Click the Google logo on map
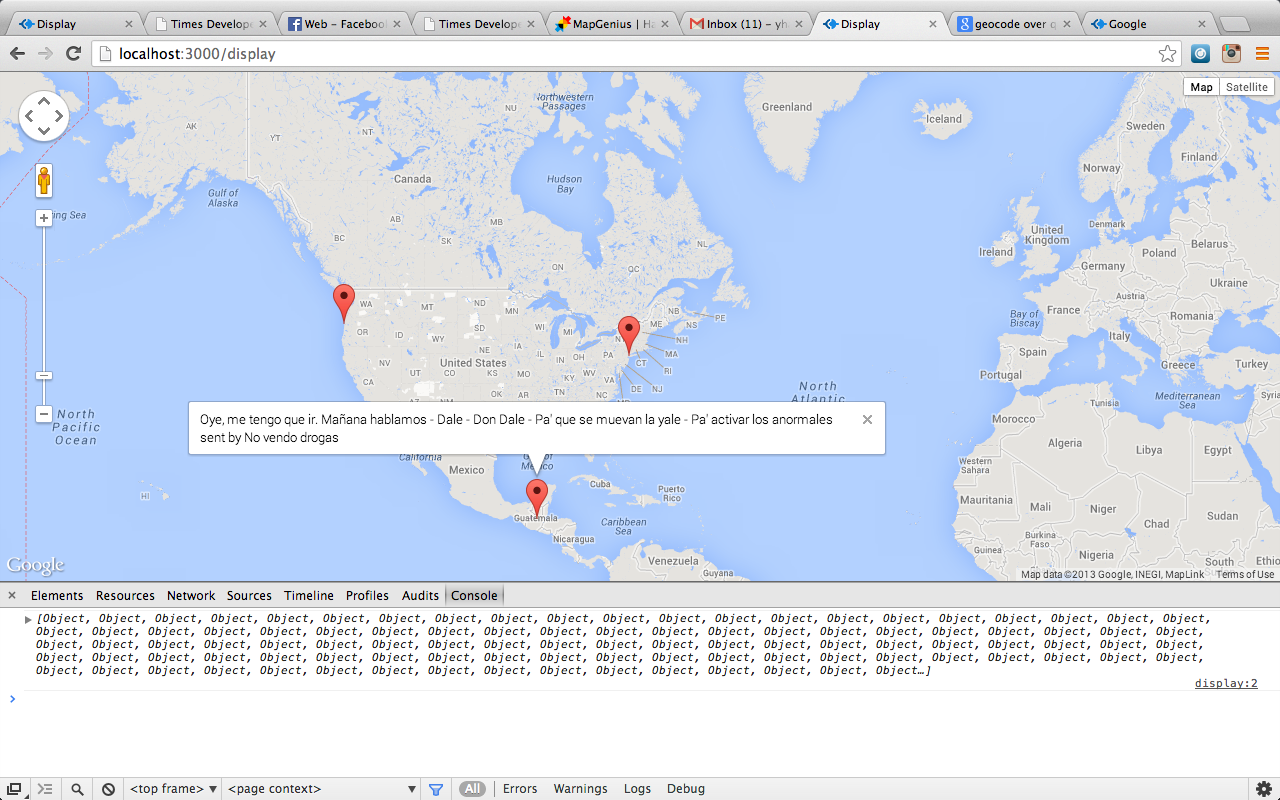Screen dimensions: 1280x800 pyautogui.click(x=35, y=565)
